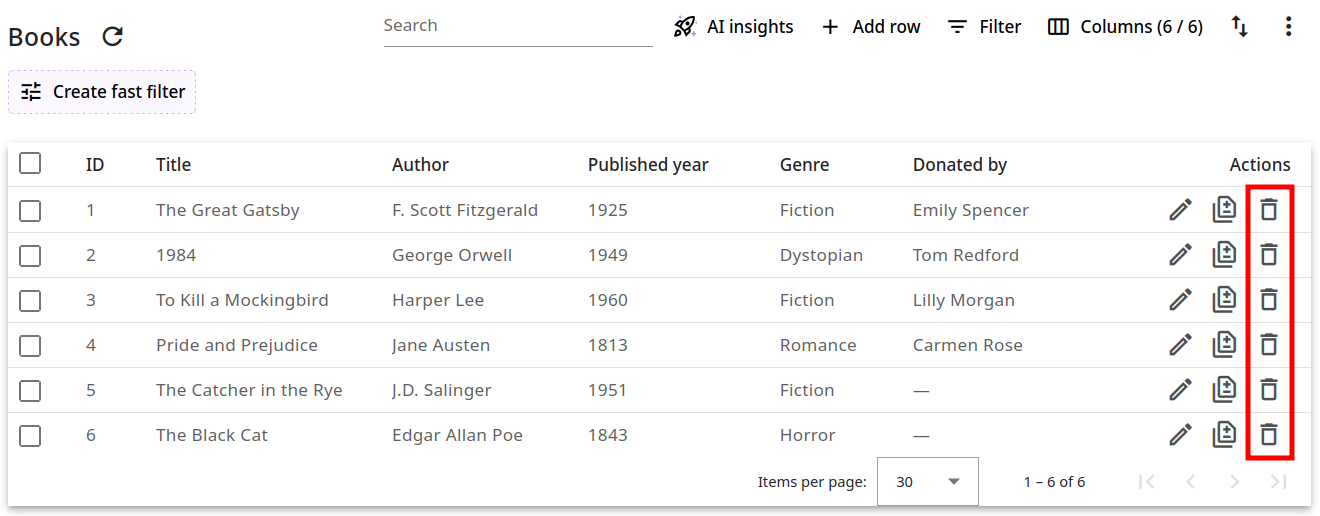
Task: Open the Filter panel
Action: [x=984, y=27]
